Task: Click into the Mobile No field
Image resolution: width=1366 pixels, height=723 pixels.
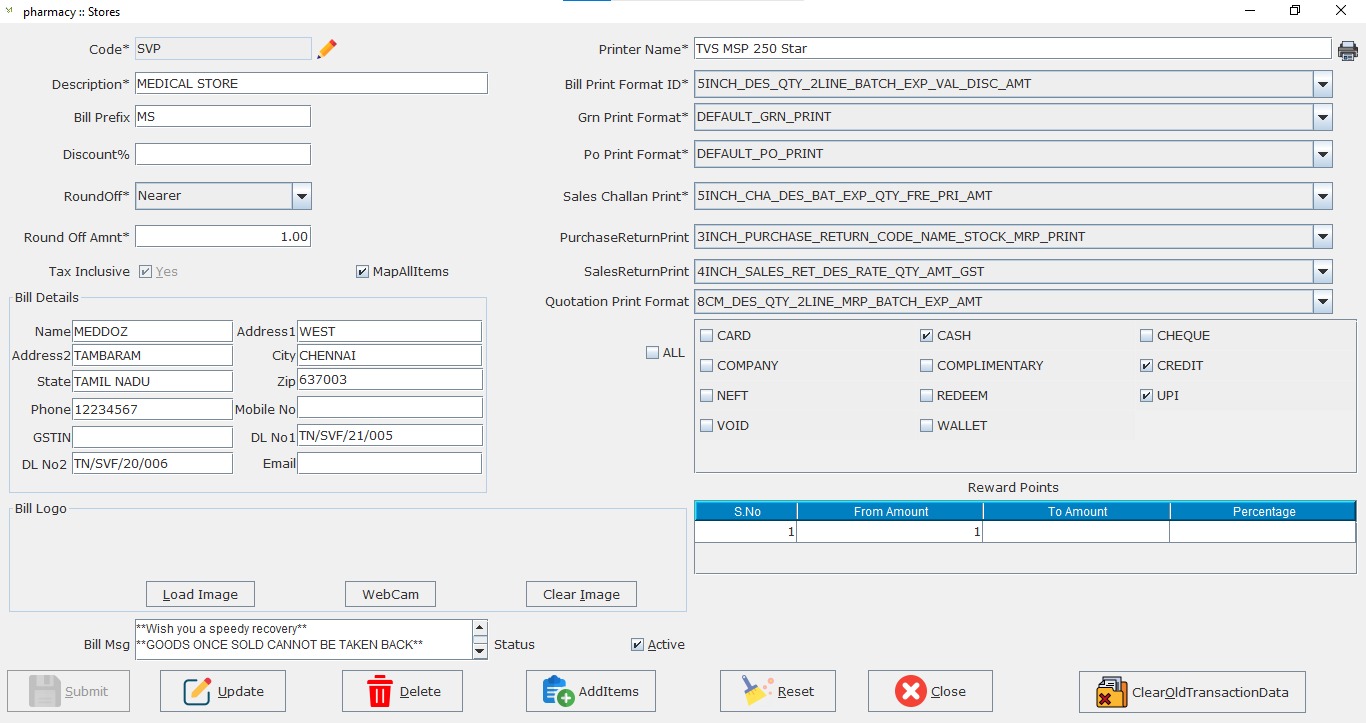Action: [390, 408]
